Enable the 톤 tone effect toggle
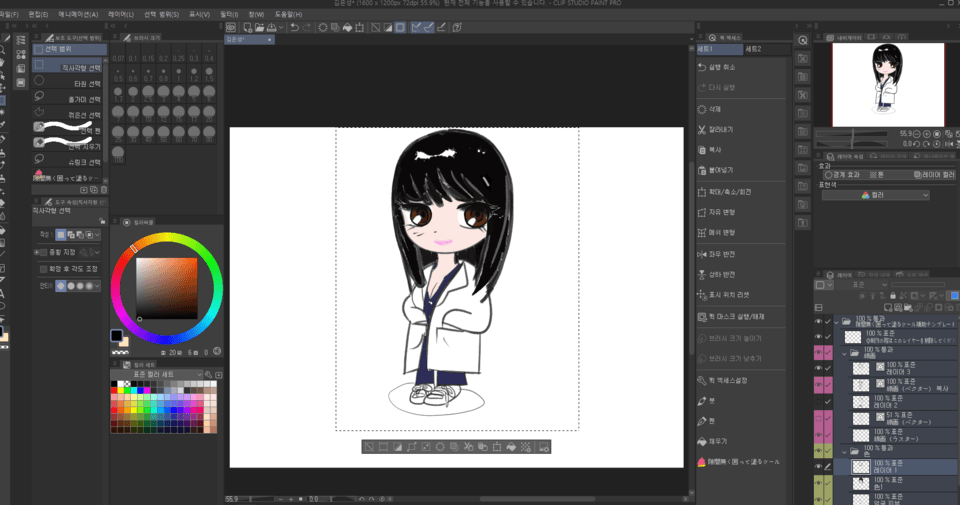The image size is (960, 505). pos(876,175)
